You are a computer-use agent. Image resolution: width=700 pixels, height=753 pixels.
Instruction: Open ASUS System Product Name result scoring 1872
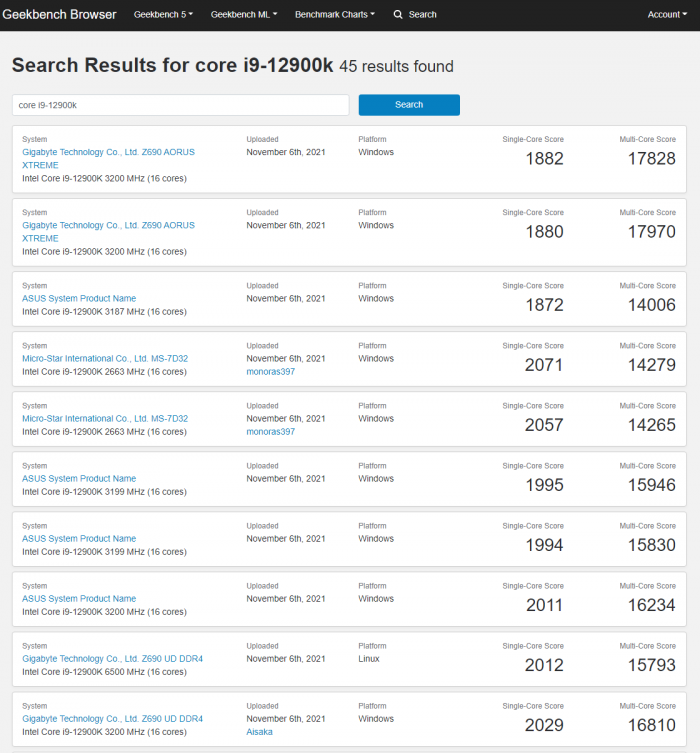pyautogui.click(x=79, y=298)
